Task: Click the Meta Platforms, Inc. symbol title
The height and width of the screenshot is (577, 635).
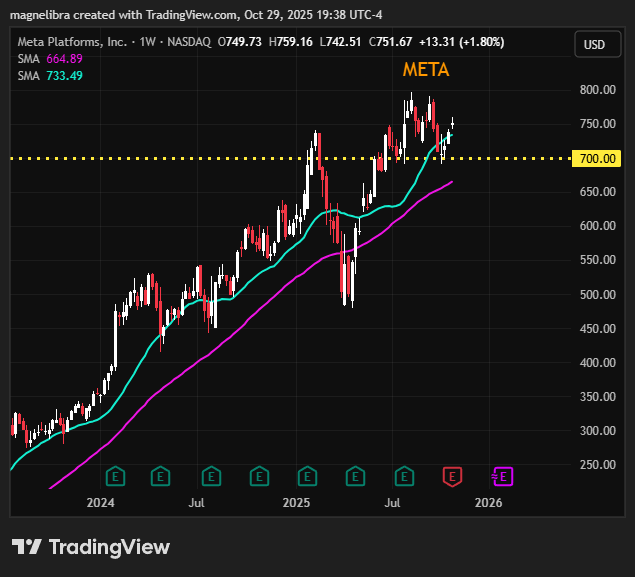Action: (72, 42)
